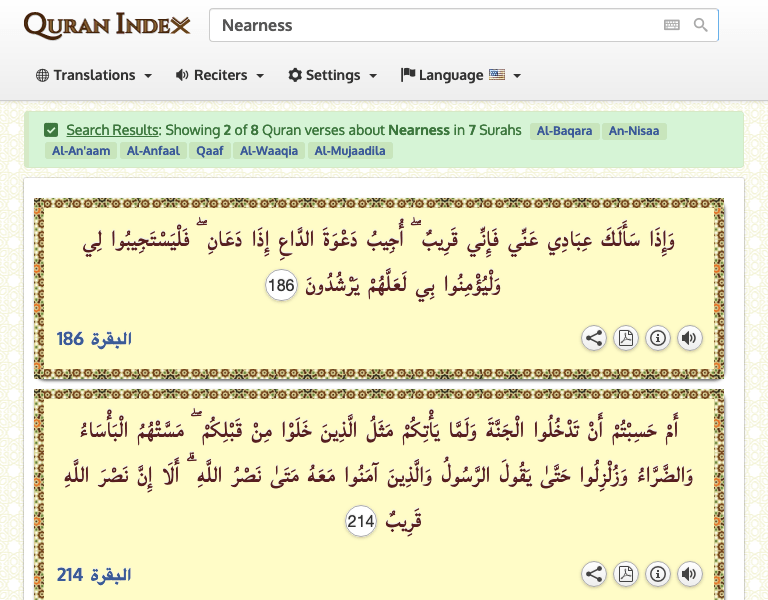Export verse 214 as PDF
Screen dimensions: 768x600
pyautogui.click(x=626, y=574)
